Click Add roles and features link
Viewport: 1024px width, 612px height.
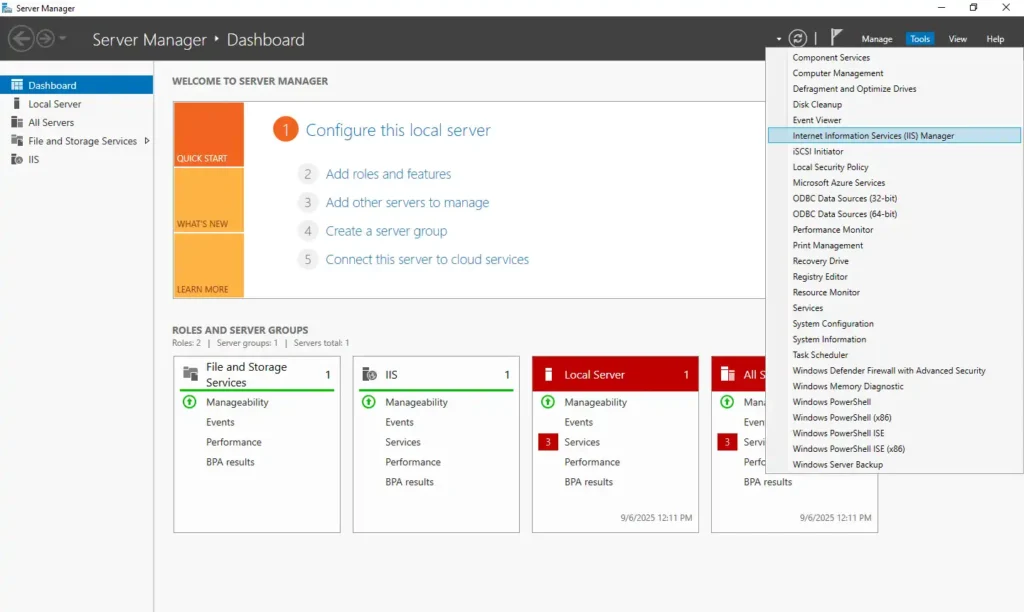pos(388,174)
